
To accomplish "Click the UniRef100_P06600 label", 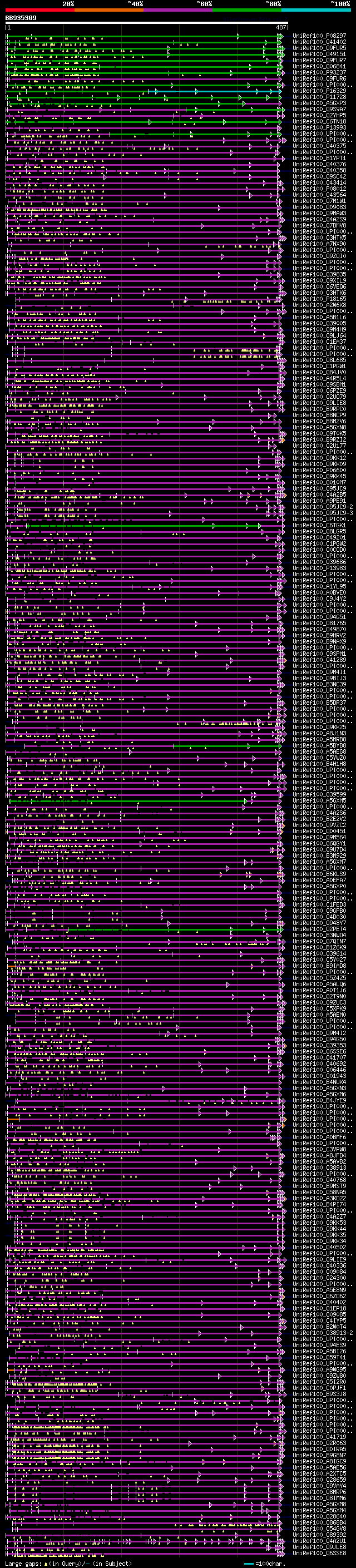I will [x=319, y=470].
